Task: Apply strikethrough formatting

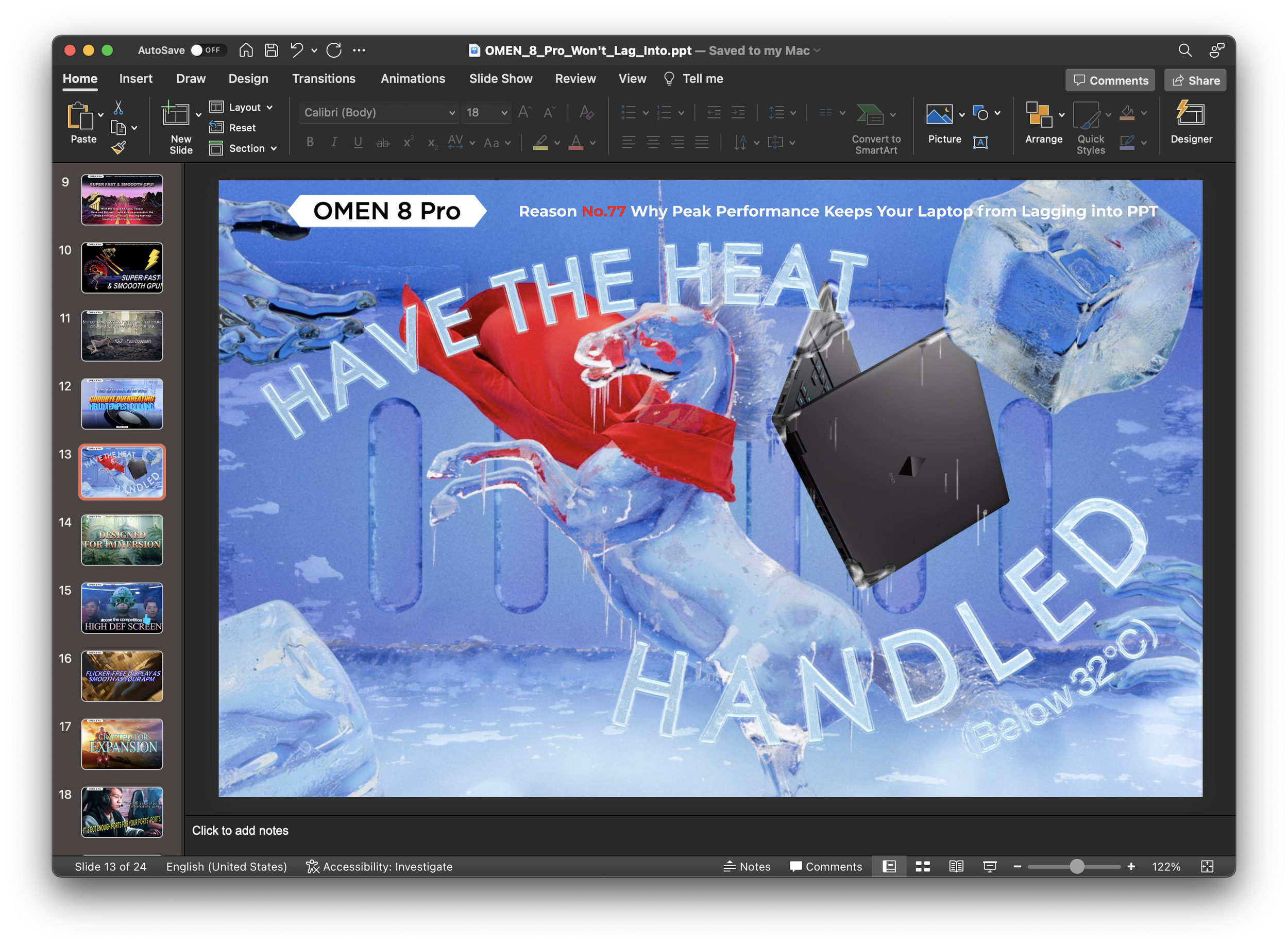Action: point(383,143)
